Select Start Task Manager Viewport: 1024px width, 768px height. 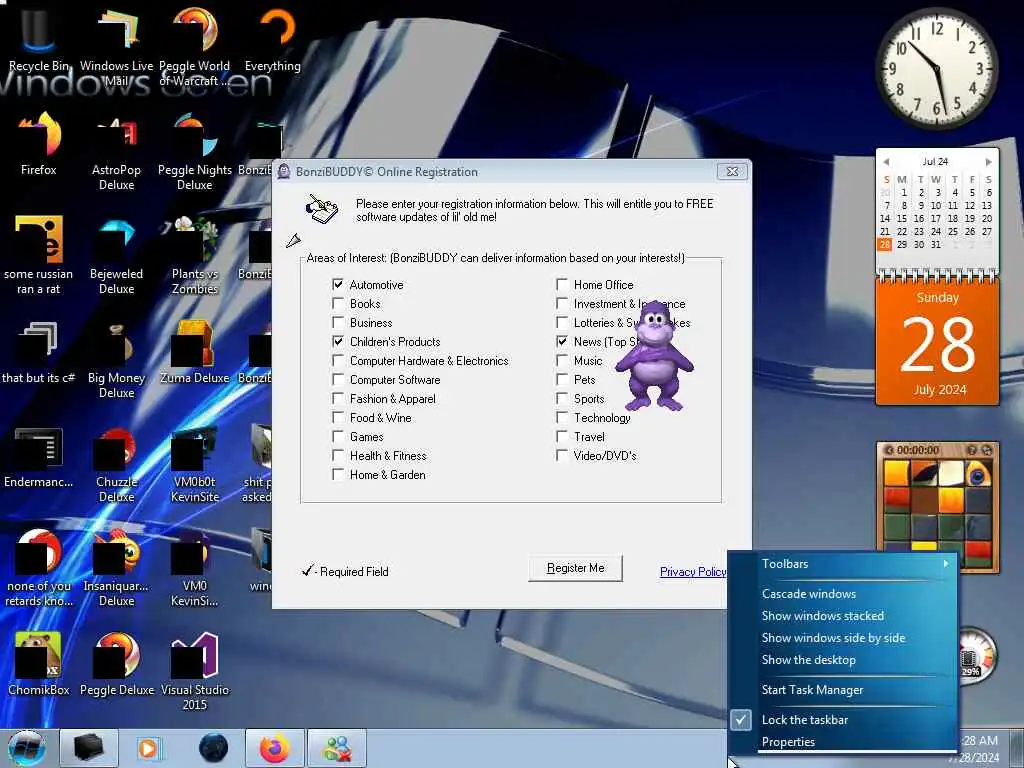click(842, 690)
